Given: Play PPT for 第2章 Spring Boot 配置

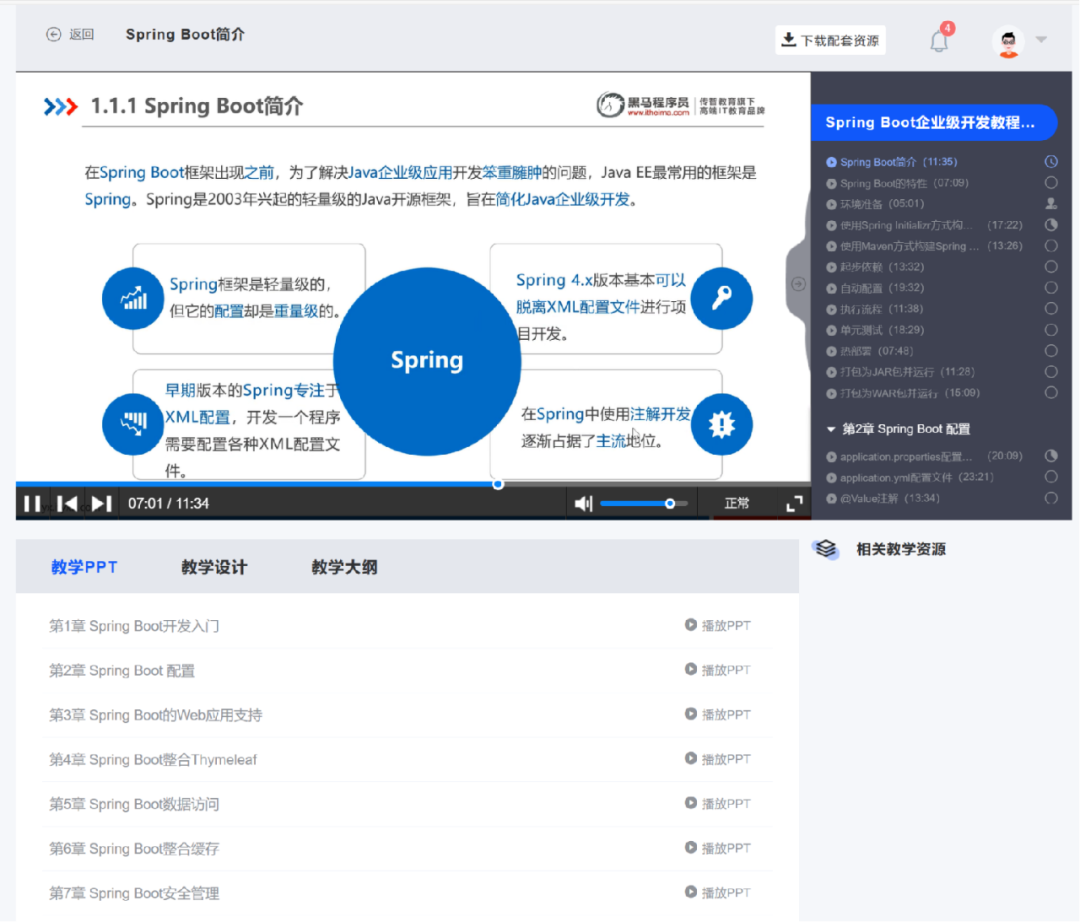Looking at the screenshot, I should (x=718, y=670).
